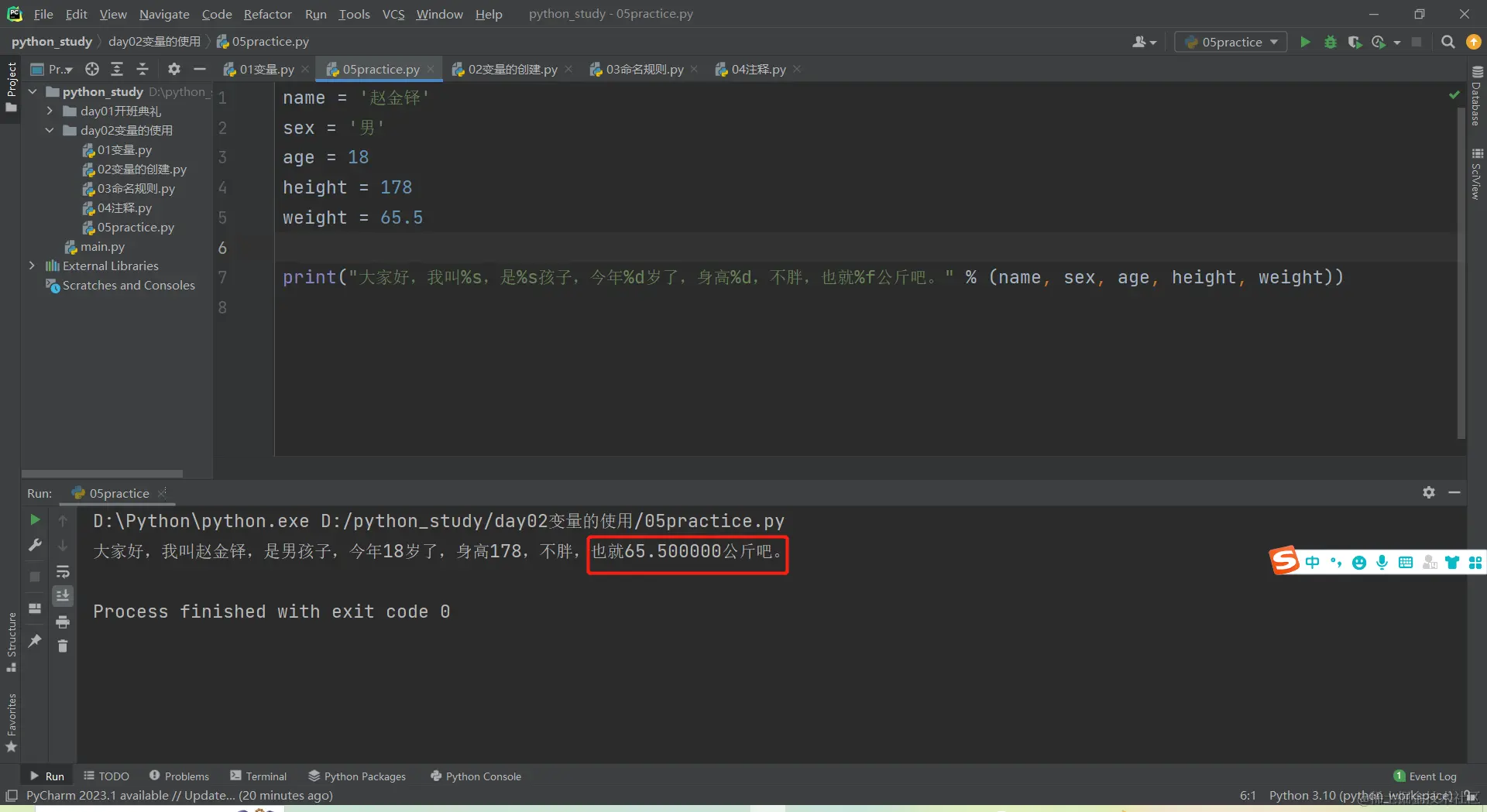Open Python Packages tool window
The height and width of the screenshot is (812, 1487).
[356, 776]
